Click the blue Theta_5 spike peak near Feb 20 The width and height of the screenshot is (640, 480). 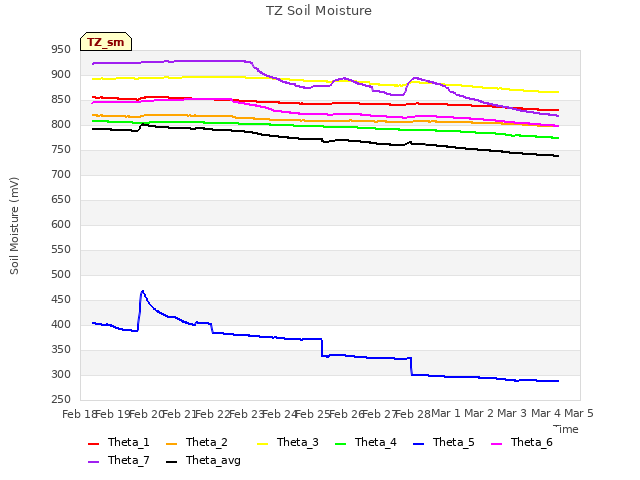142,291
